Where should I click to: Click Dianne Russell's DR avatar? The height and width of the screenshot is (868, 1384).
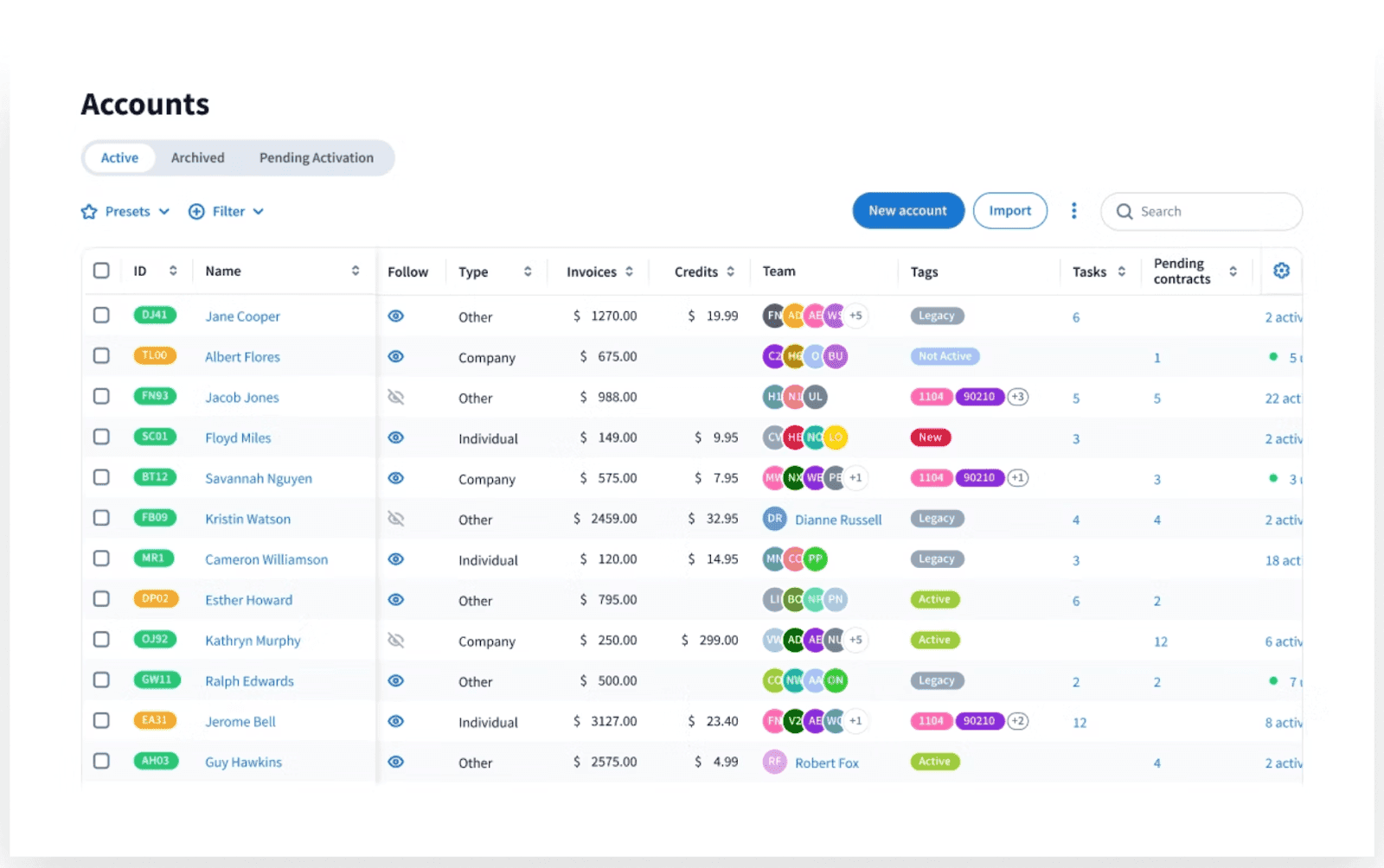(774, 519)
